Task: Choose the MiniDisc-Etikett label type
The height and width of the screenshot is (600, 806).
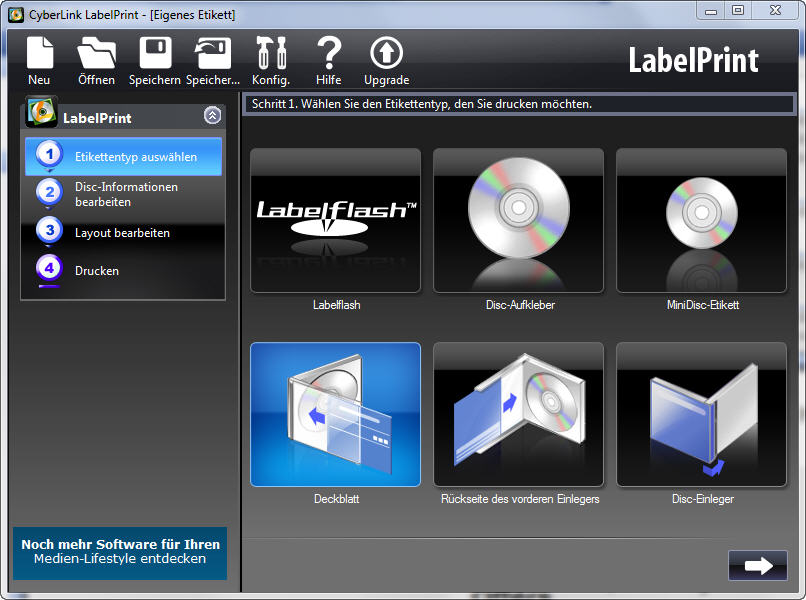Action: (702, 221)
